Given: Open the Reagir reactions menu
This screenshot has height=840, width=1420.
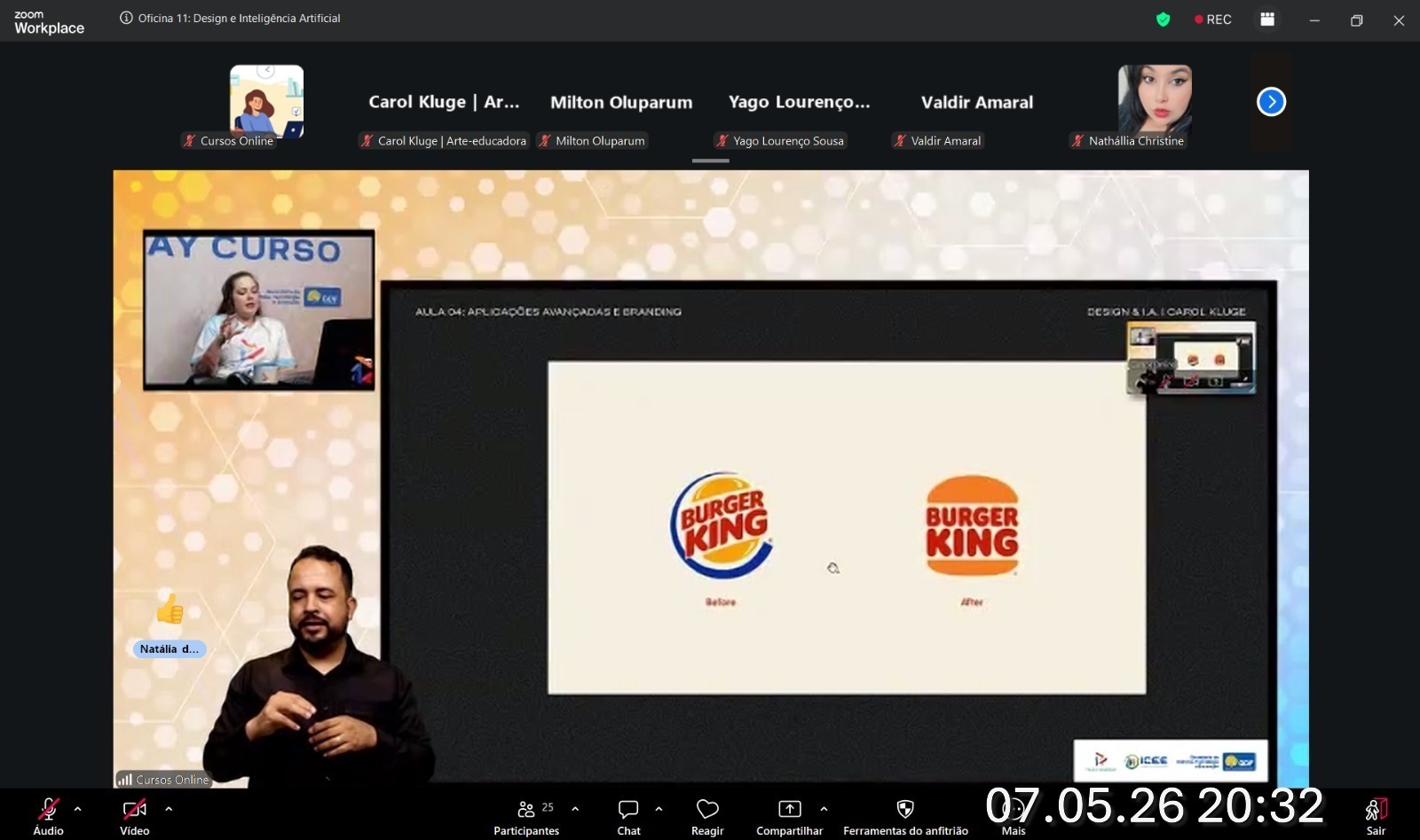Looking at the screenshot, I should [x=707, y=816].
